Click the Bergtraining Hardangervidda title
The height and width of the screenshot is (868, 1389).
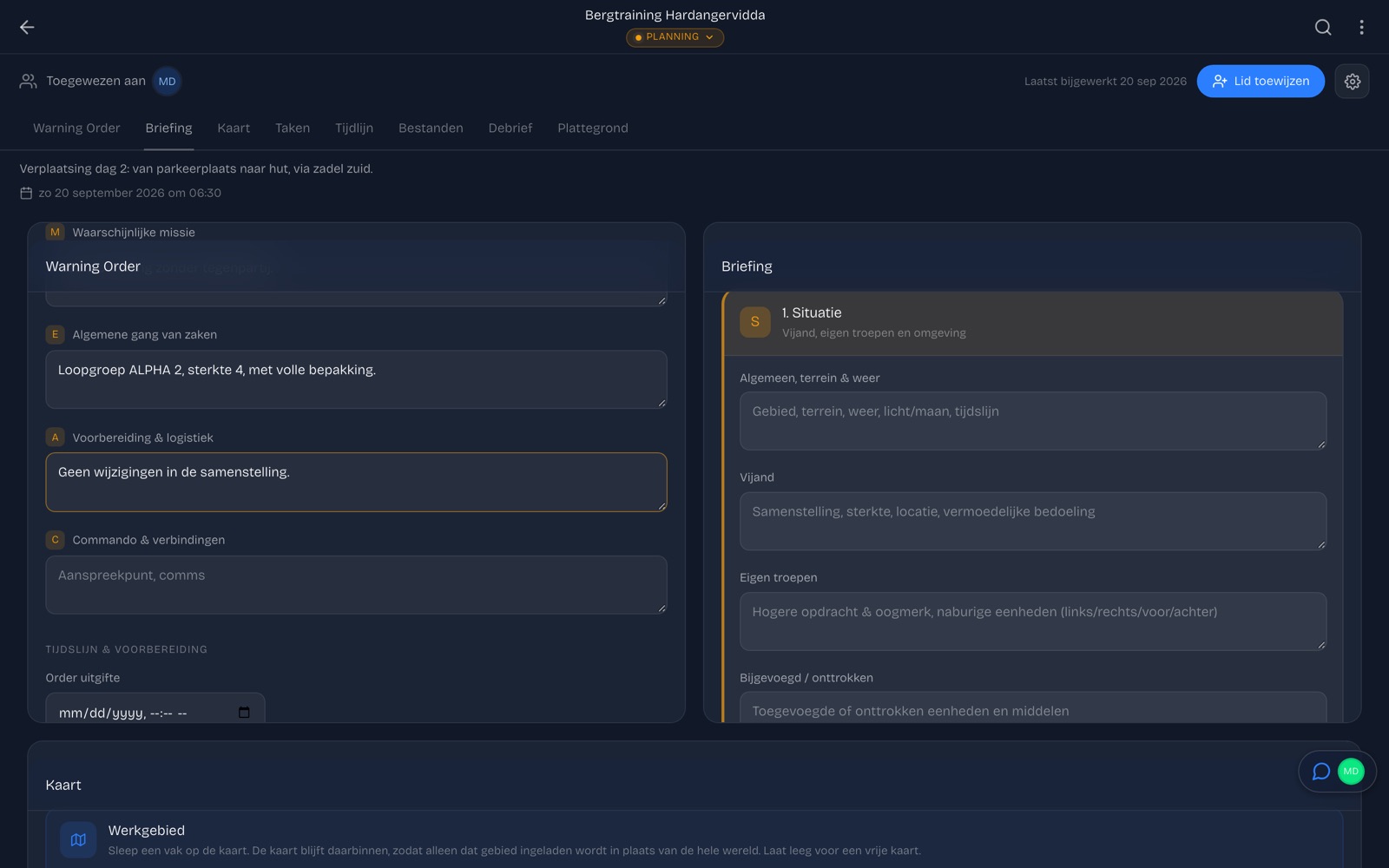pos(675,15)
